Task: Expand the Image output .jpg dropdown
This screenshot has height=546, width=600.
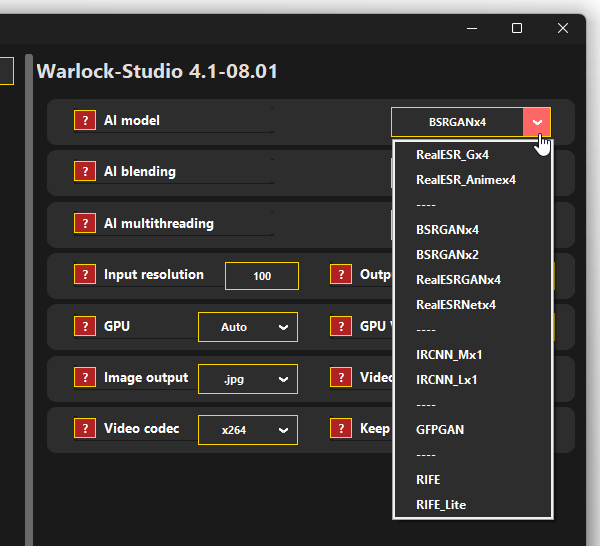Action: (247, 379)
